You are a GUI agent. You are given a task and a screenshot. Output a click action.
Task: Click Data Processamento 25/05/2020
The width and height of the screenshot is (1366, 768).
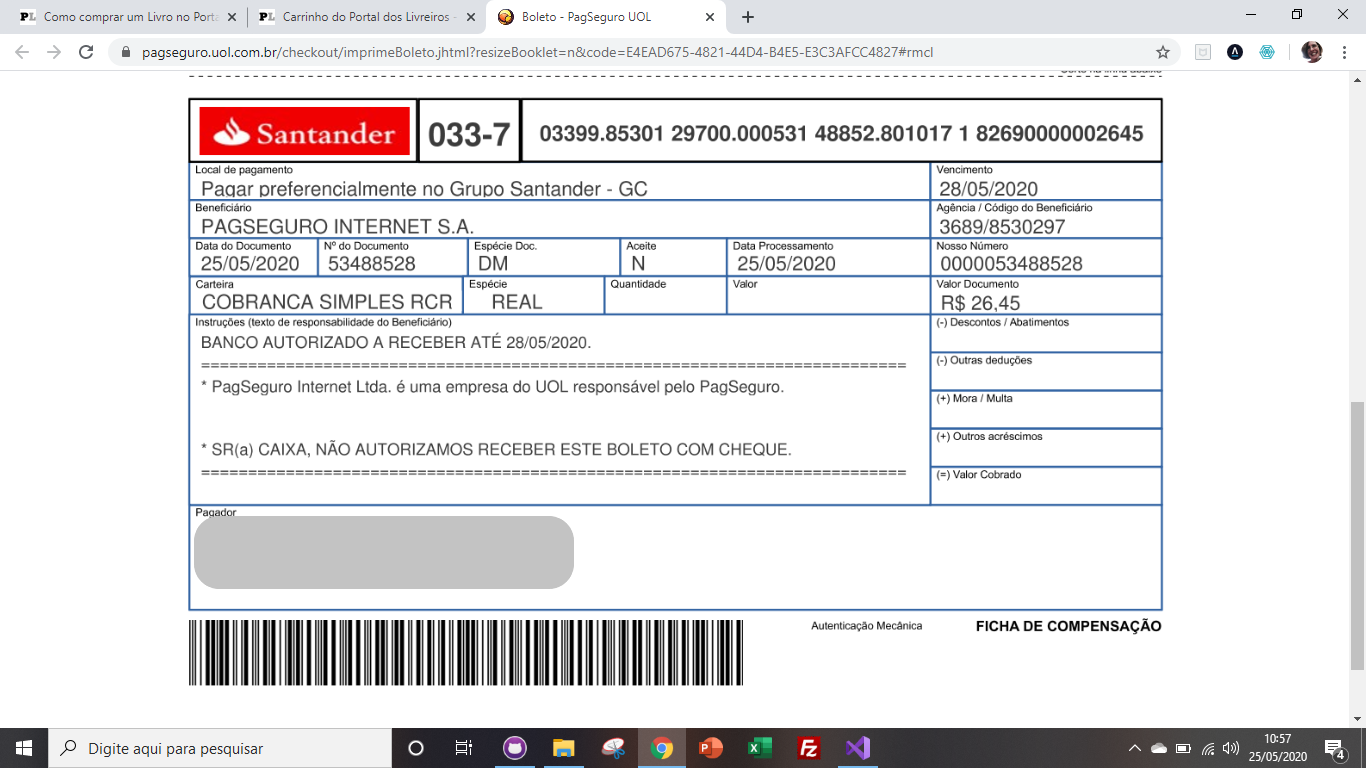[786, 264]
